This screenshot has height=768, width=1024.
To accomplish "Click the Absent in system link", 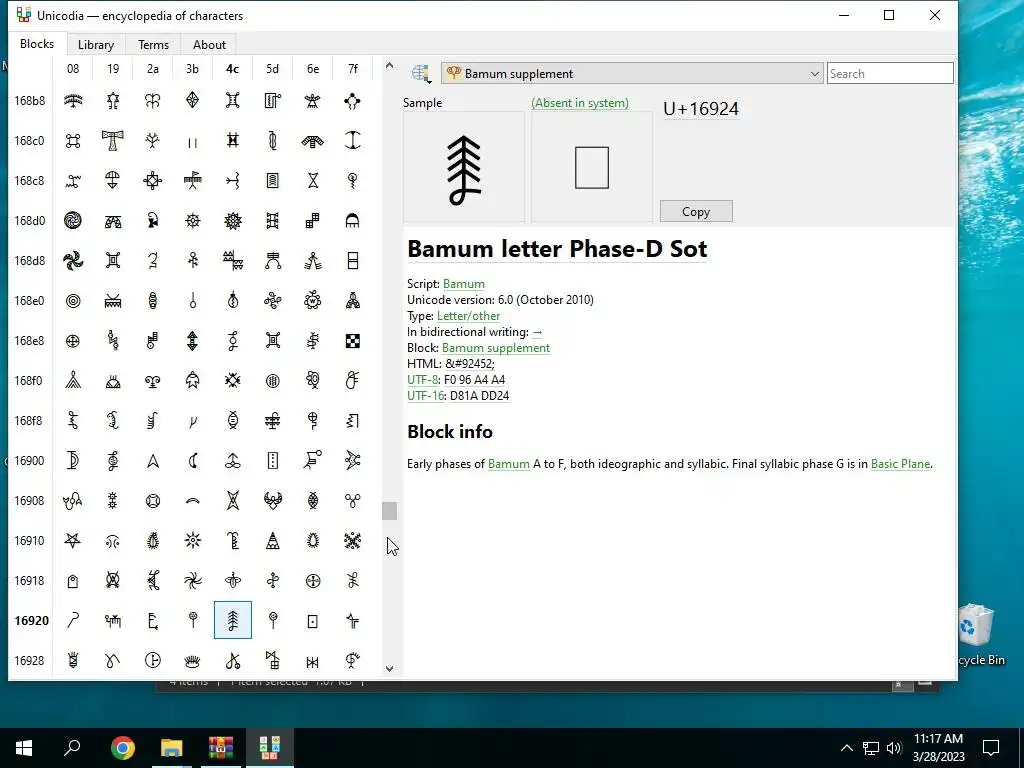I will coord(580,103).
